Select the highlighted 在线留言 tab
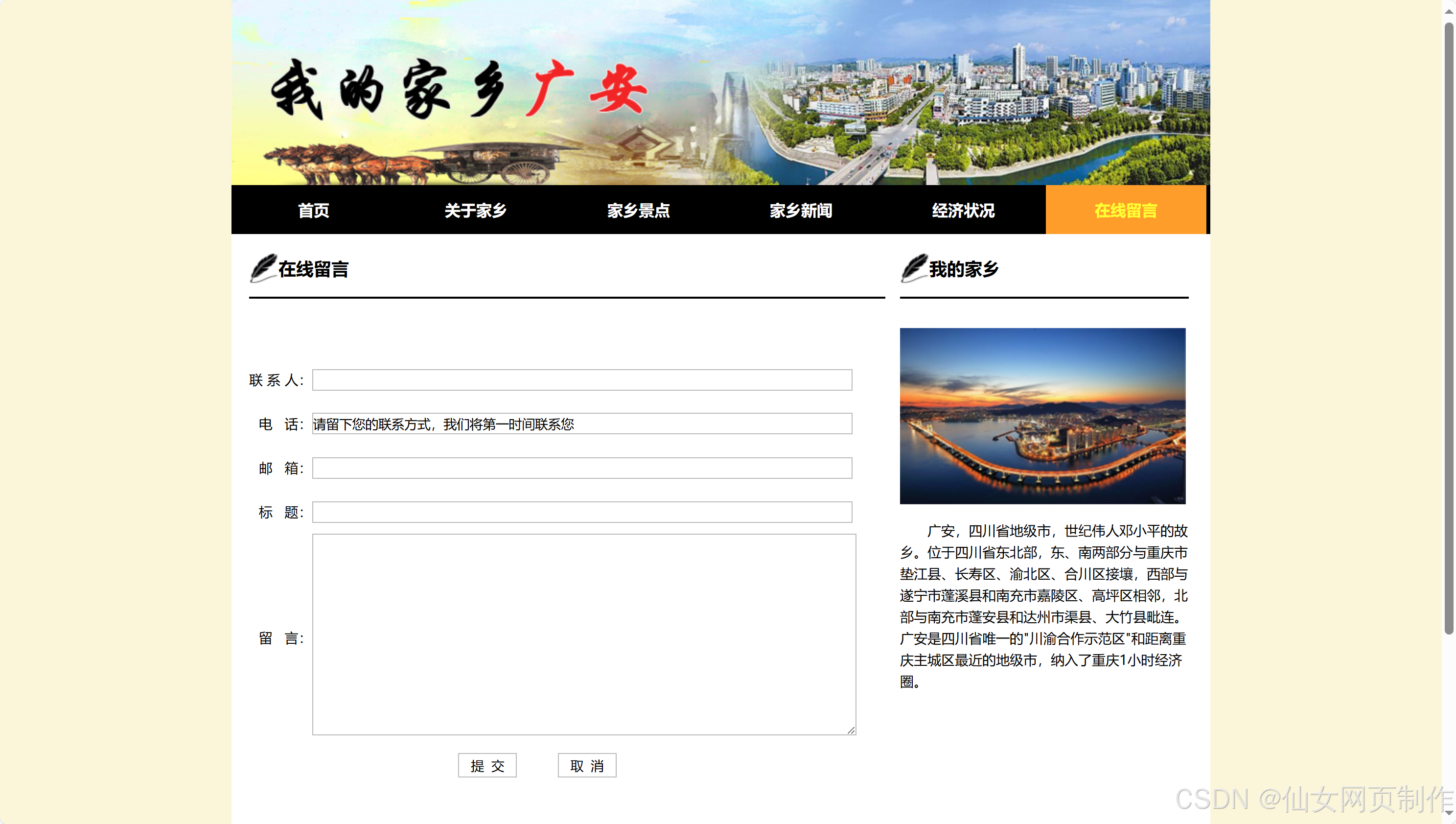Screen dimensions: 1456x824 pos(1125,210)
